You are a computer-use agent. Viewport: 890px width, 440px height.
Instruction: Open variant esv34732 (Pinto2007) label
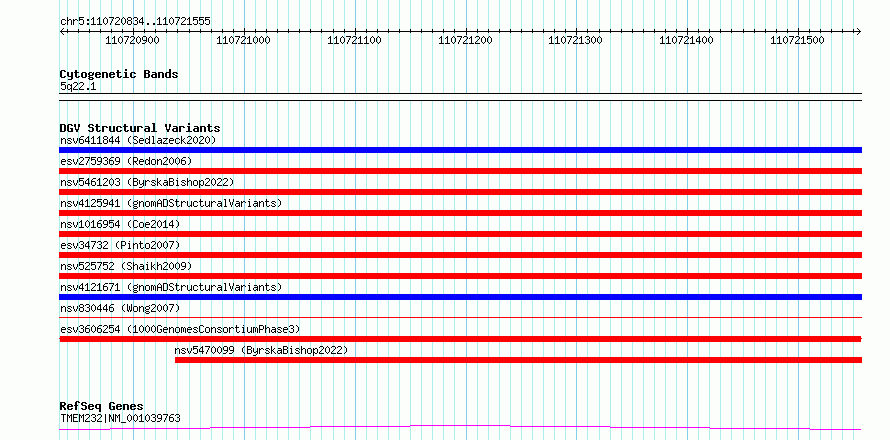click(x=120, y=245)
